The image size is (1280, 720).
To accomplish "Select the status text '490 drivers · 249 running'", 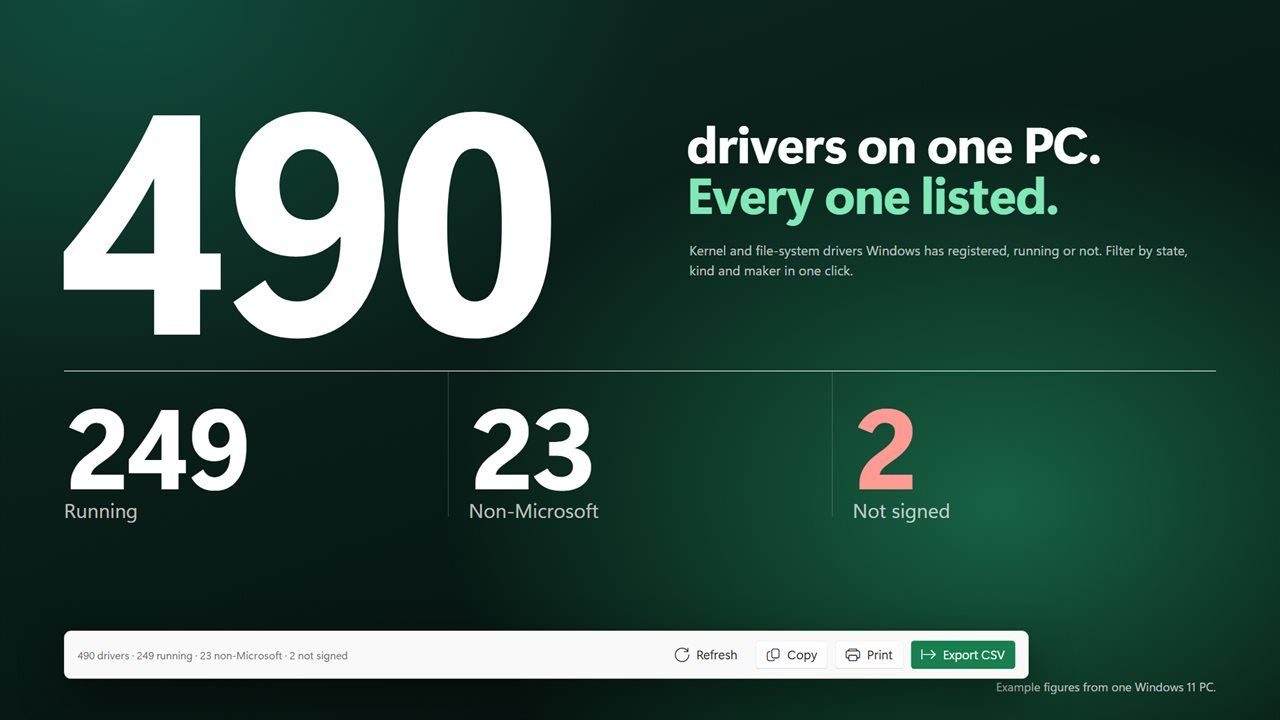I will (x=135, y=656).
